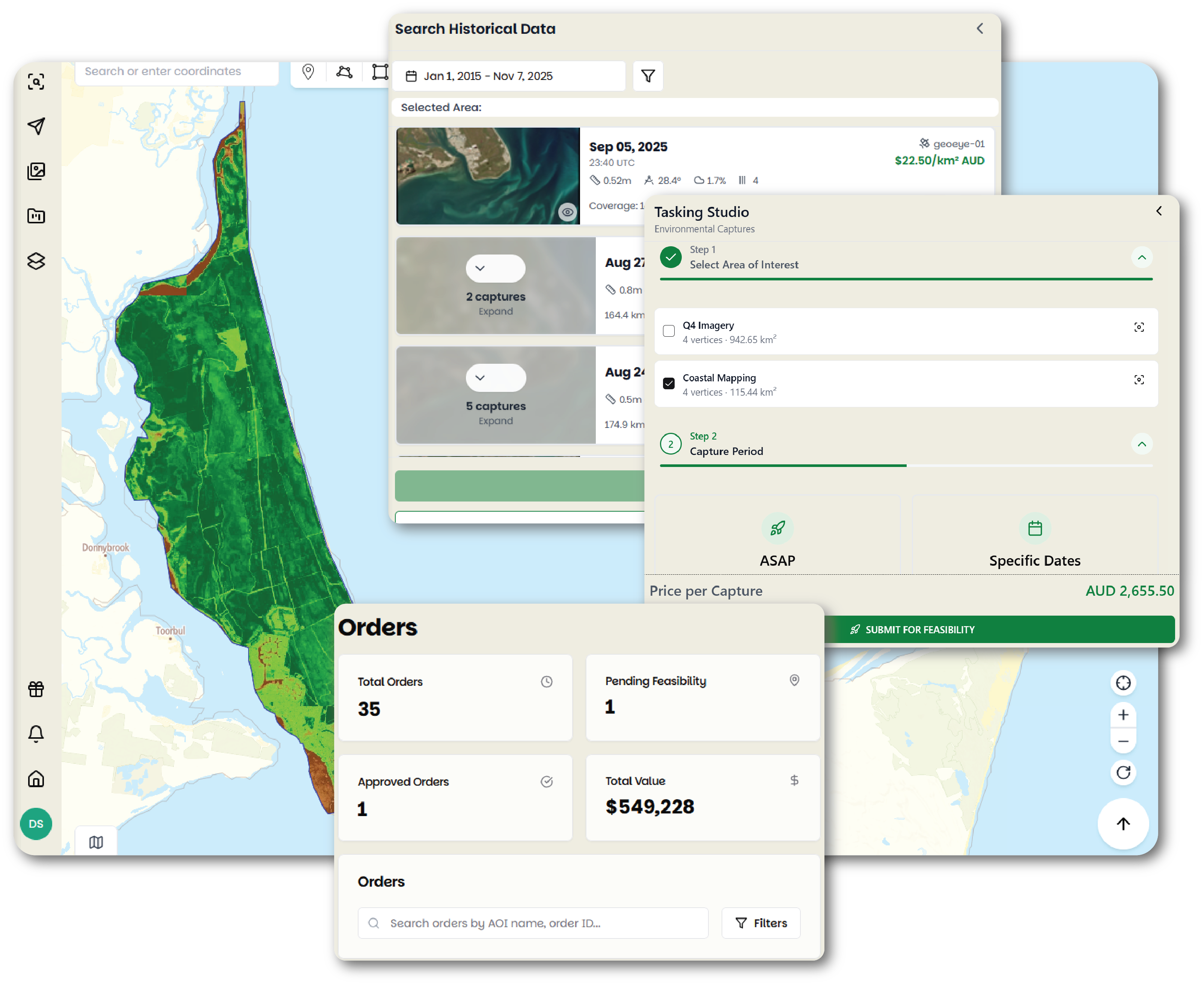This screenshot has height=985, width=1204.
Task: Open the filter funnel beside date range
Action: click(648, 76)
